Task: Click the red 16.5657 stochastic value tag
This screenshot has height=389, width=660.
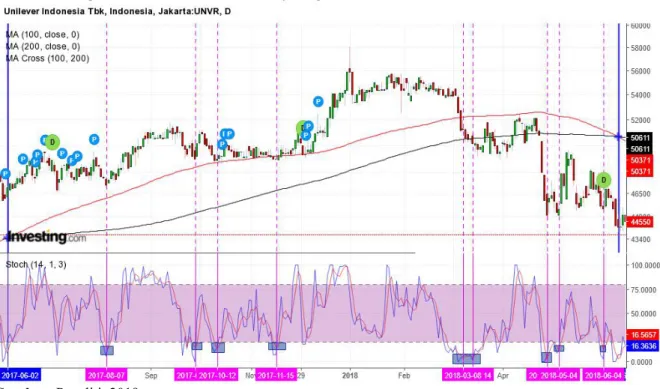Action: [x=643, y=335]
